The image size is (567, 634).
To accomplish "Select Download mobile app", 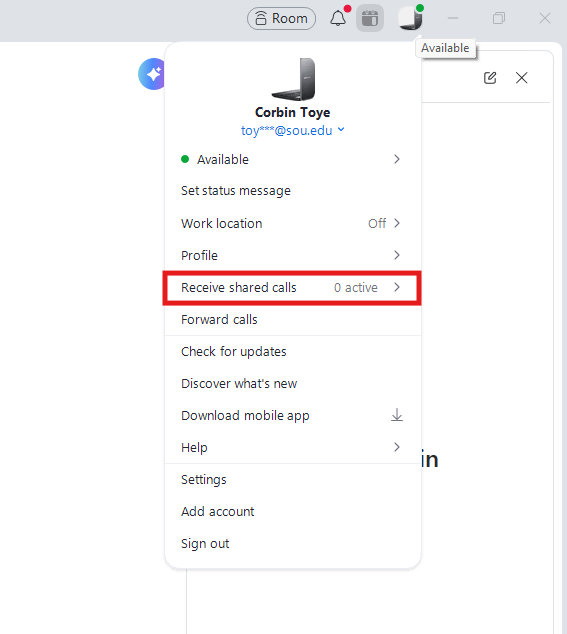I will 293,415.
